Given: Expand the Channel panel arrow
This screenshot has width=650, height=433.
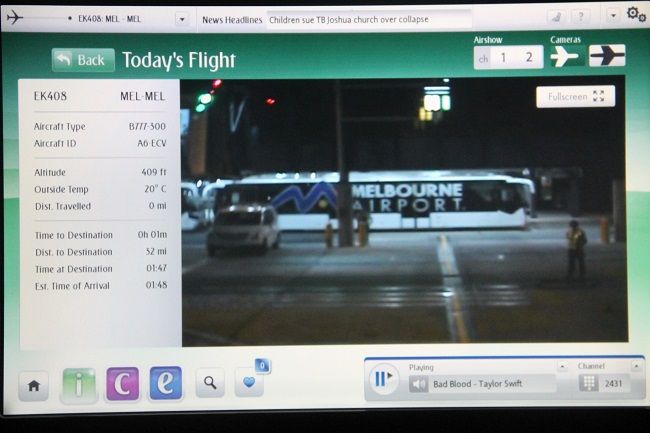Looking at the screenshot, I should [x=636, y=366].
